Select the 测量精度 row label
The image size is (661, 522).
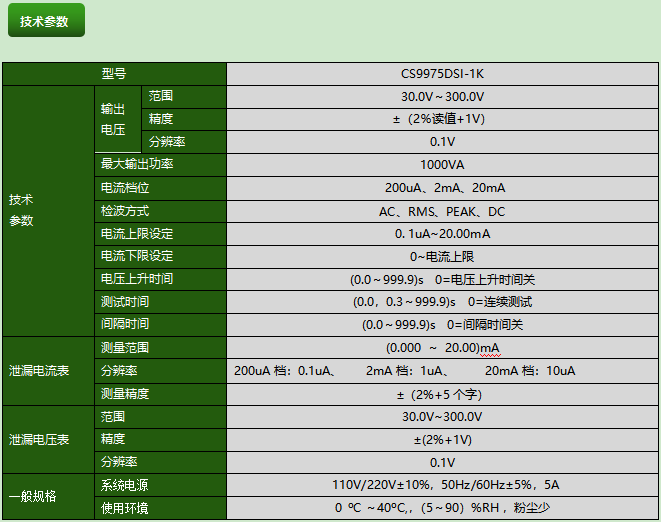125,393
